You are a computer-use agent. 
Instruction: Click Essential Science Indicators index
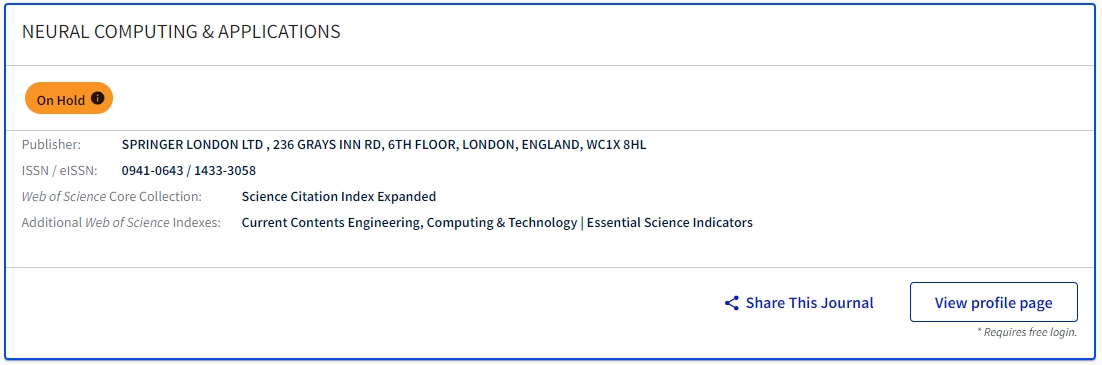click(x=670, y=223)
